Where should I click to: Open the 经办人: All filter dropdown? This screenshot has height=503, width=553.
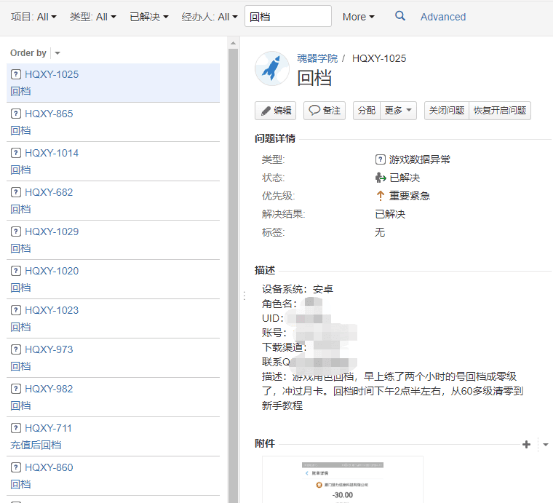[x=209, y=17]
